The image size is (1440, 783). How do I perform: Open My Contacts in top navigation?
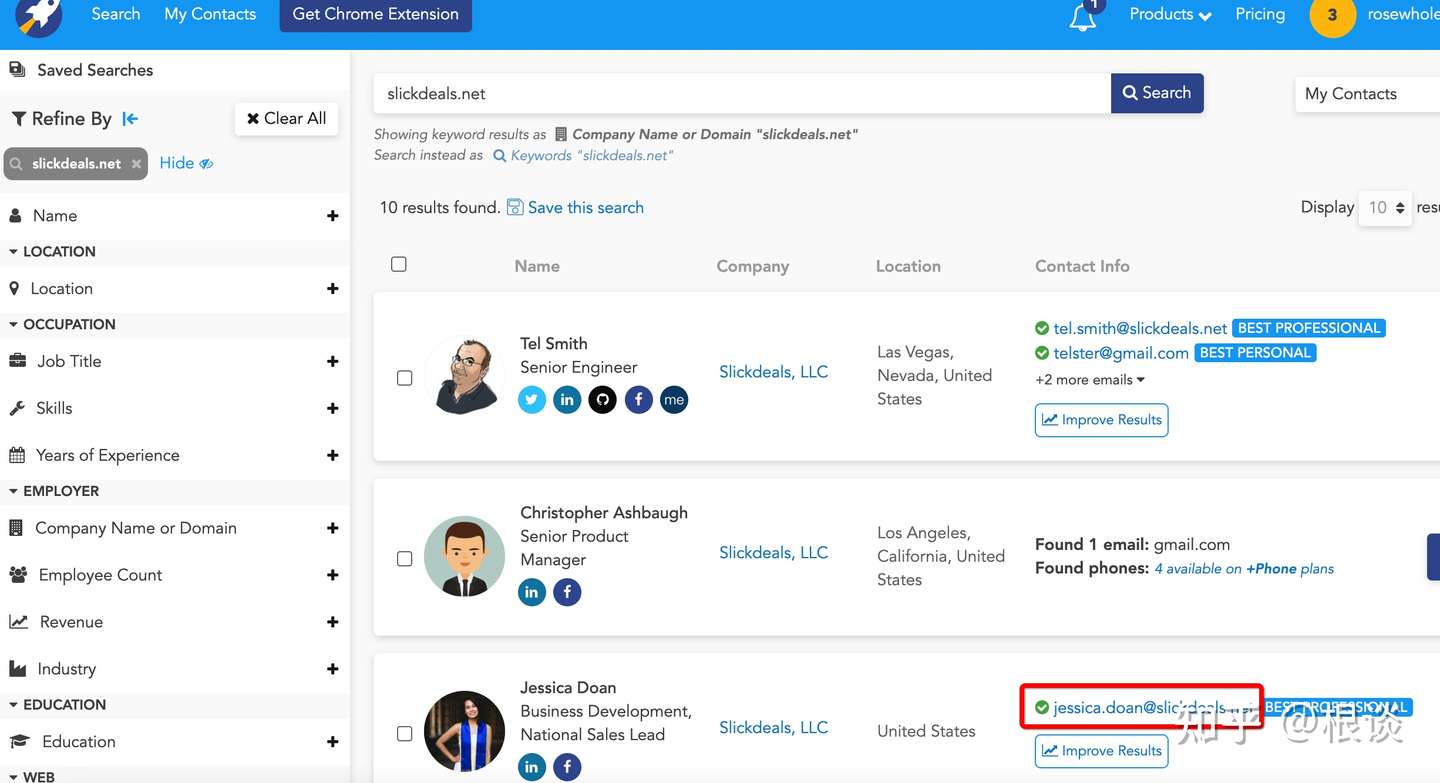tap(210, 14)
